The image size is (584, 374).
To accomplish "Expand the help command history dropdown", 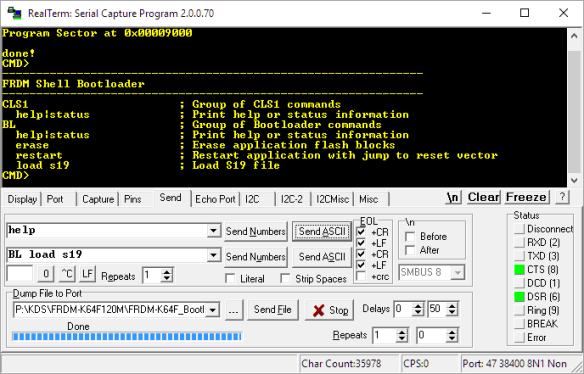I will pos(213,231).
